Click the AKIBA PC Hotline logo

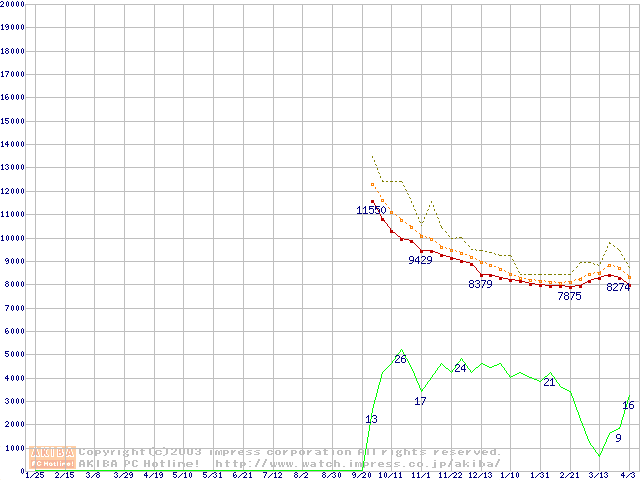click(53, 457)
